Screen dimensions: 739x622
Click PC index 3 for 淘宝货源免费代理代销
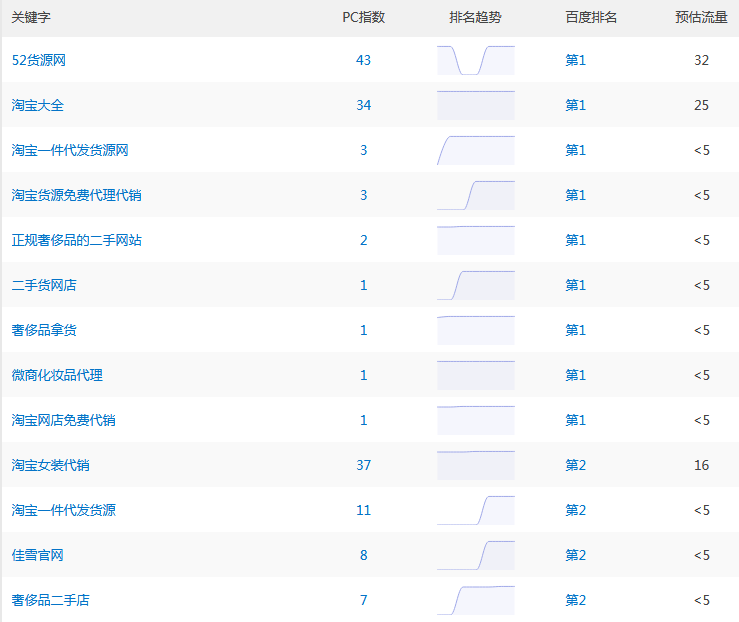tap(363, 195)
